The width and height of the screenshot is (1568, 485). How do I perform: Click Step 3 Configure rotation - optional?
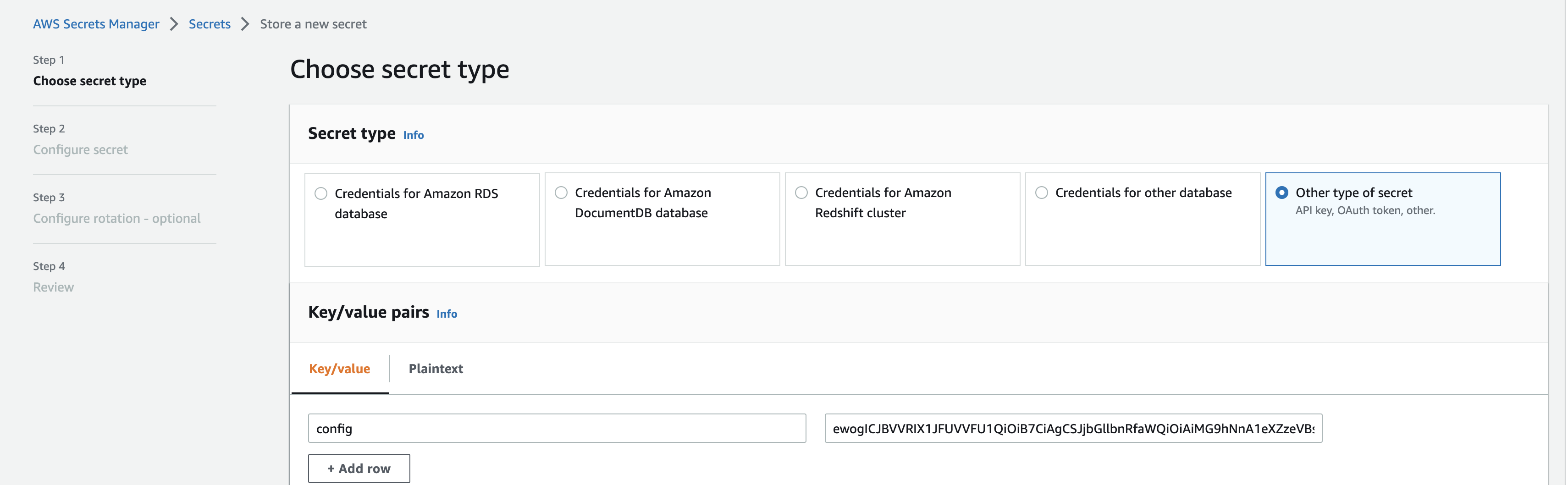click(116, 208)
